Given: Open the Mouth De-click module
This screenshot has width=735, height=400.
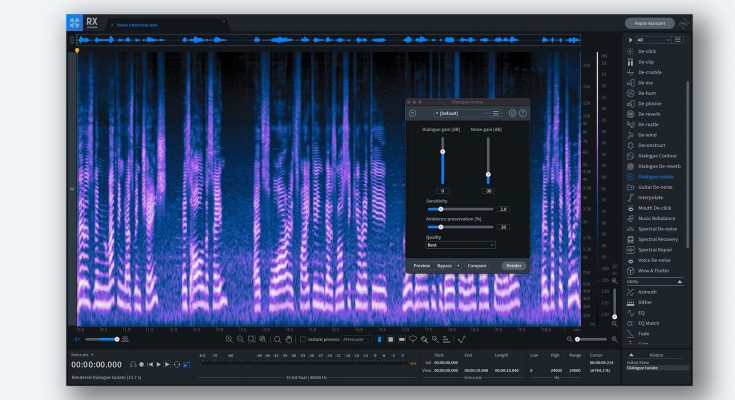Looking at the screenshot, I should point(655,208).
